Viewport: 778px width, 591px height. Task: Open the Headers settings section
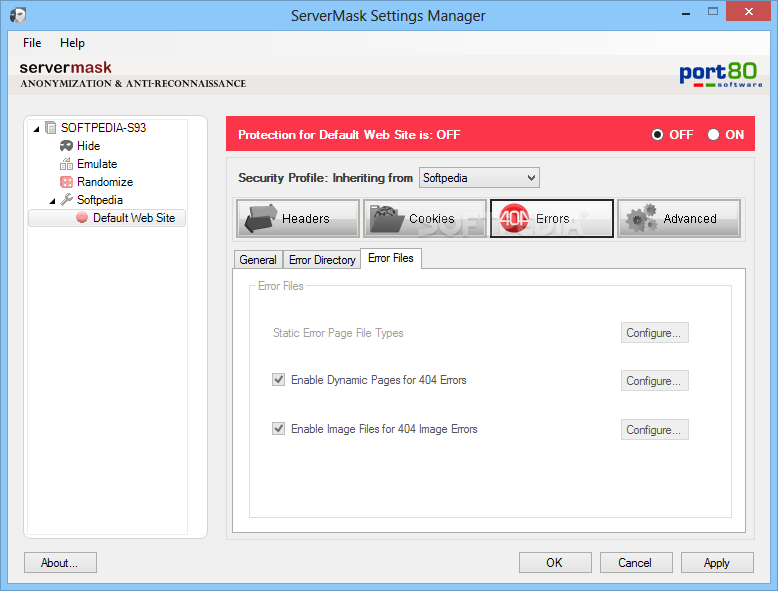298,218
